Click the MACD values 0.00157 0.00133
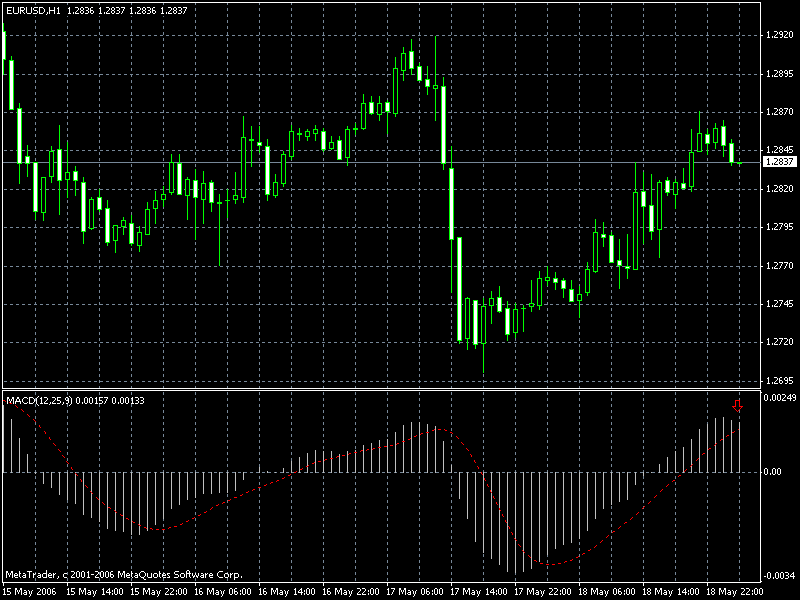800x600 pixels. 110,401
